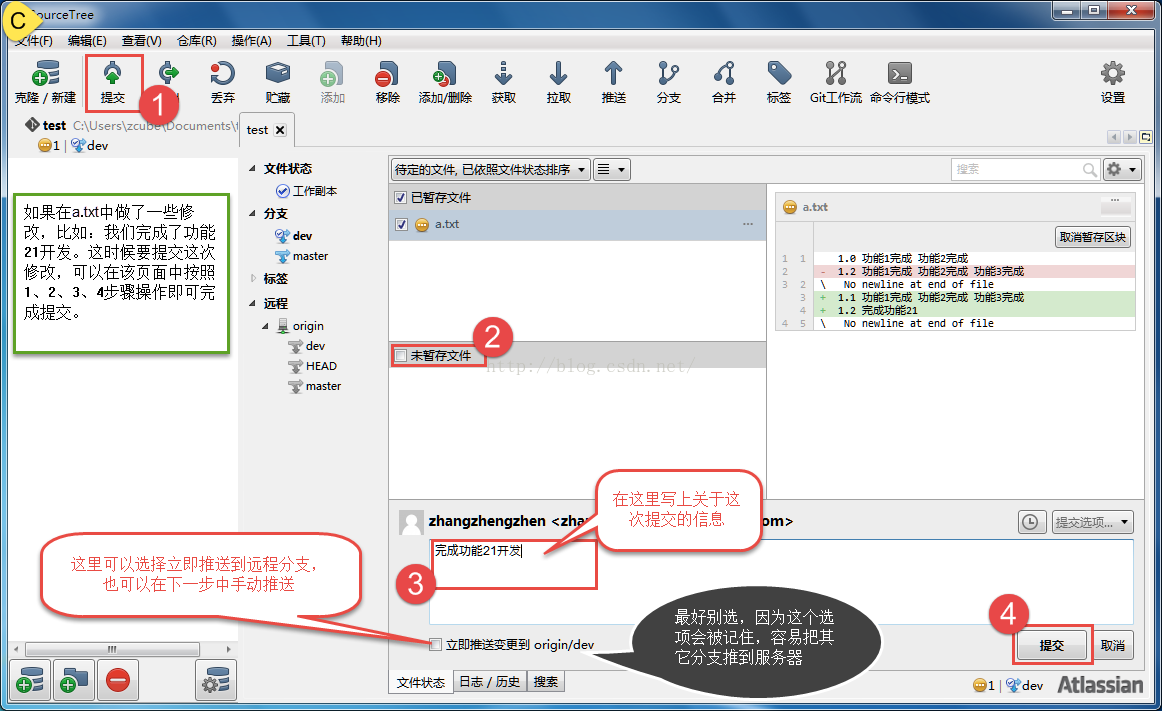Expand the Tags (标签) tree section
This screenshot has width=1162, height=711.
(252, 279)
